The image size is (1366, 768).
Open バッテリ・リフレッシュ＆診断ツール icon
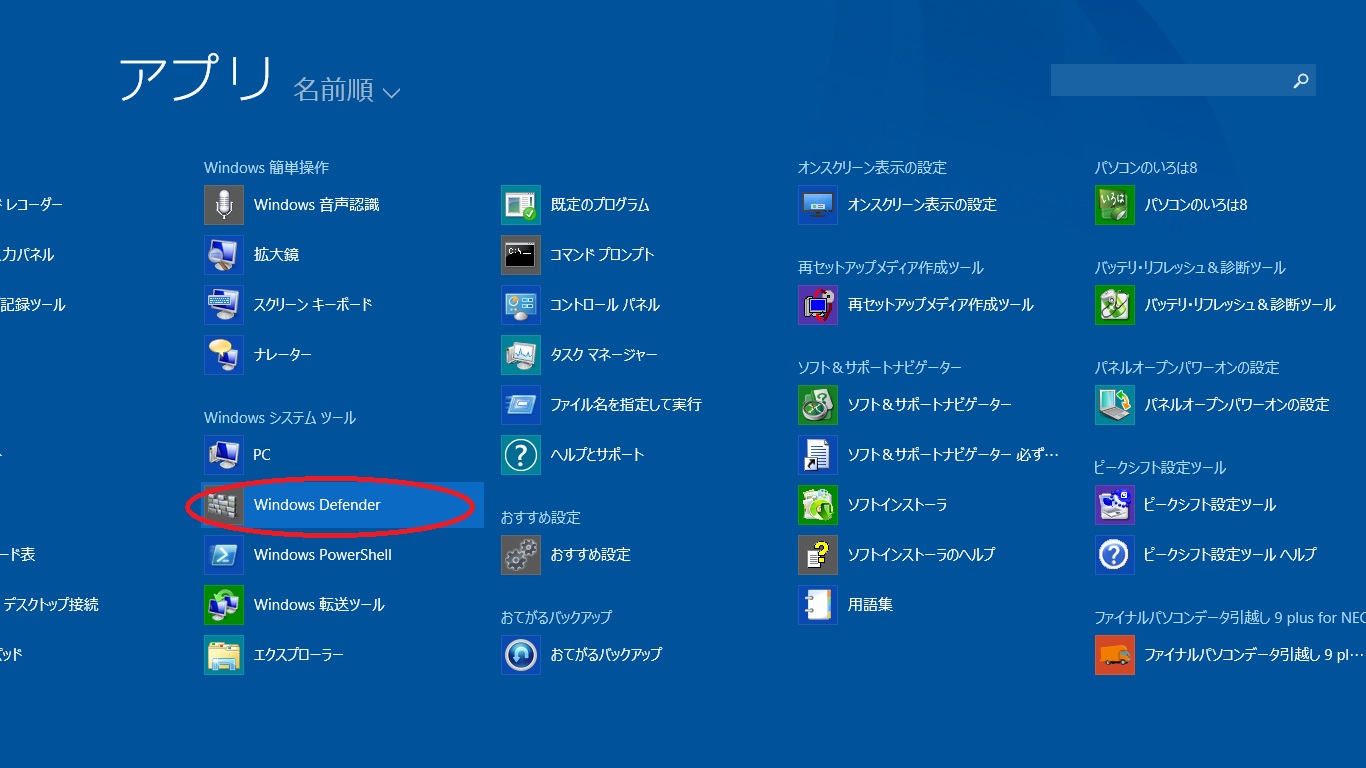1115,305
